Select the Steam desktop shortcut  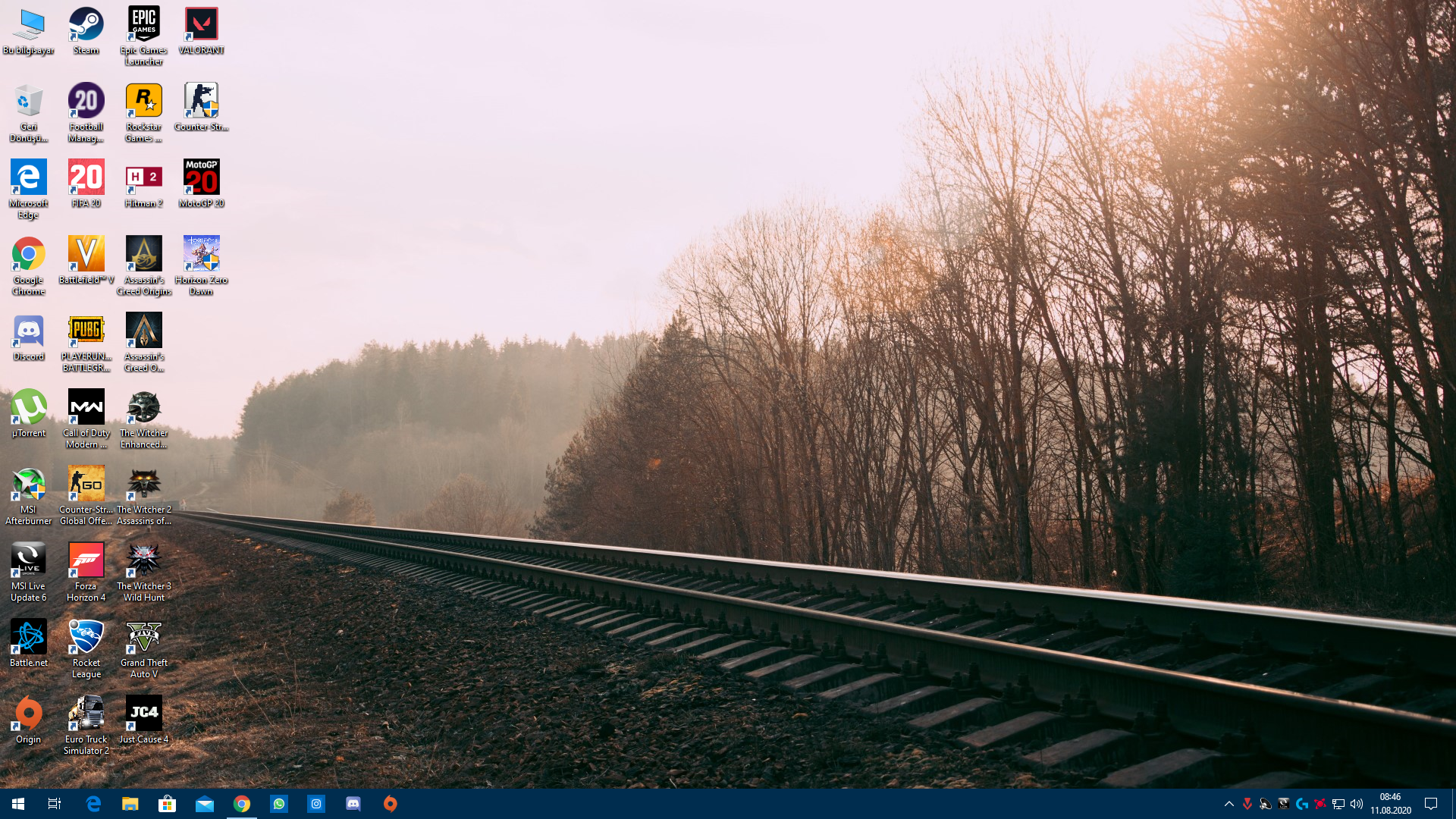tap(86, 25)
